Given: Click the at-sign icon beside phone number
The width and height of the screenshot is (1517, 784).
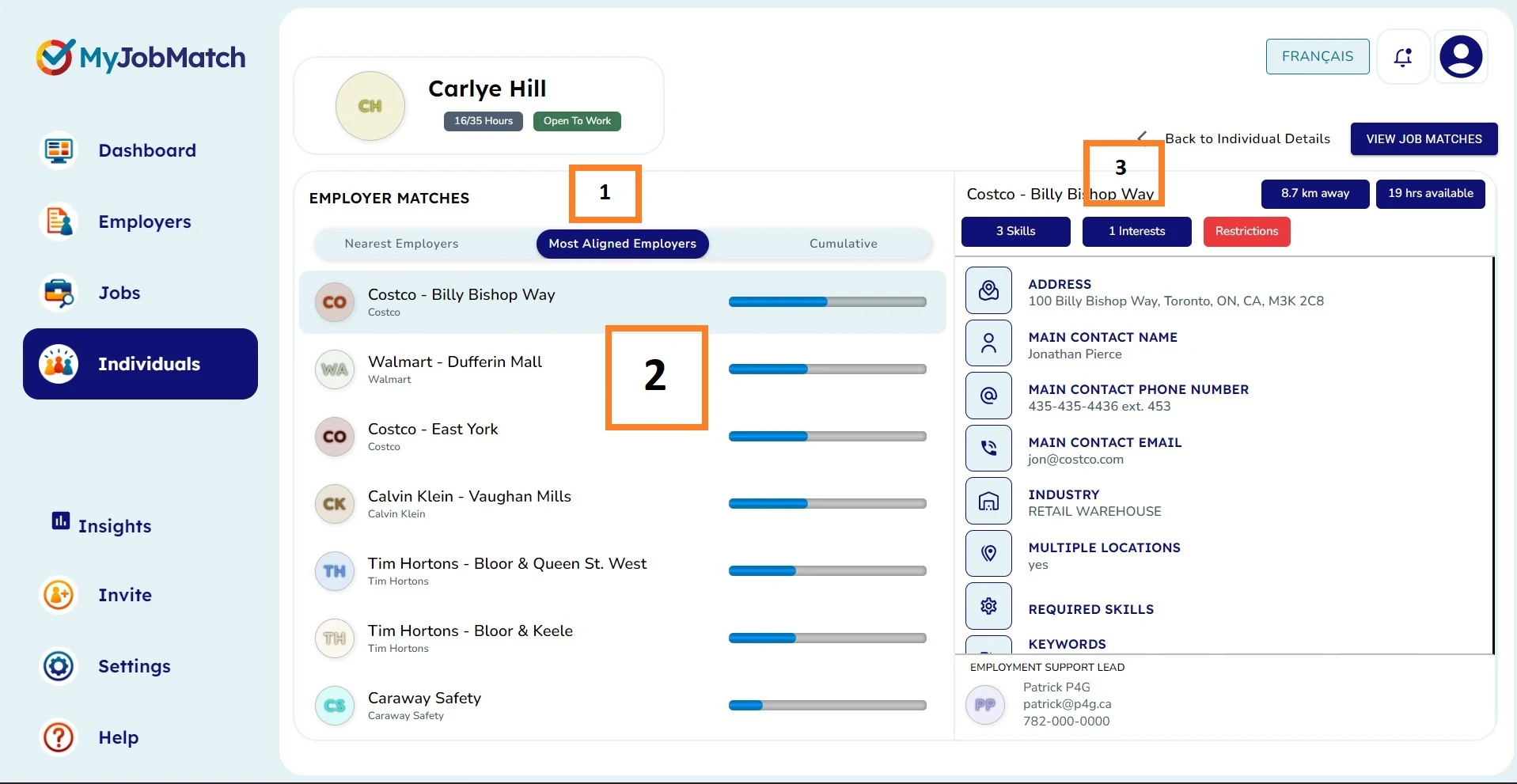Looking at the screenshot, I should tap(988, 396).
